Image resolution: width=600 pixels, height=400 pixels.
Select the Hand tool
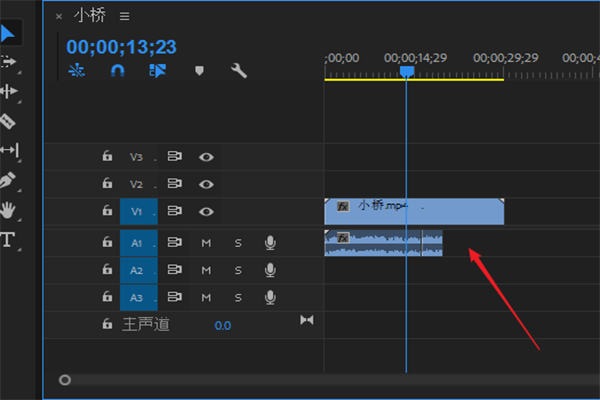click(8, 210)
